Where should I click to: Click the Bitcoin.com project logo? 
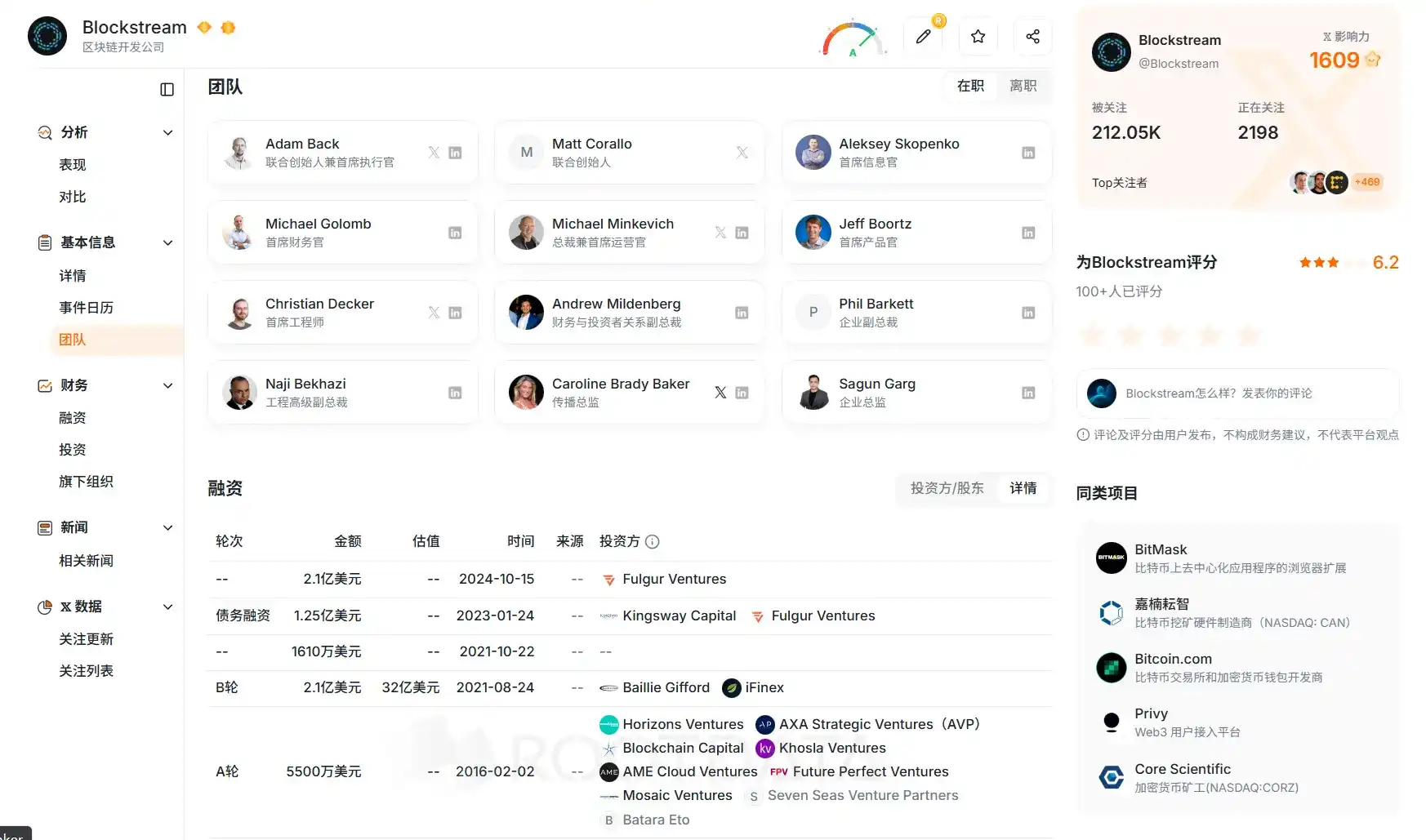pyautogui.click(x=1112, y=667)
